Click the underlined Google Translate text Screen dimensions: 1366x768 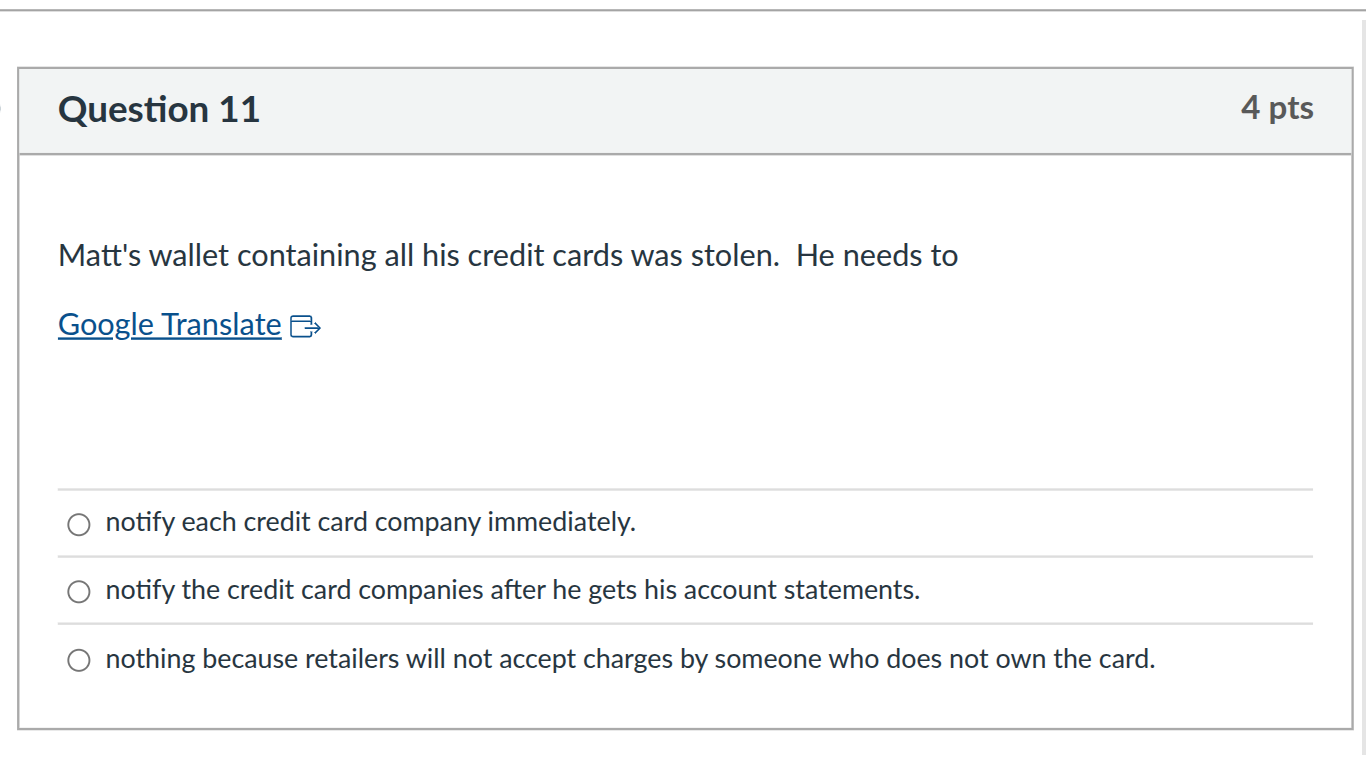coord(168,324)
